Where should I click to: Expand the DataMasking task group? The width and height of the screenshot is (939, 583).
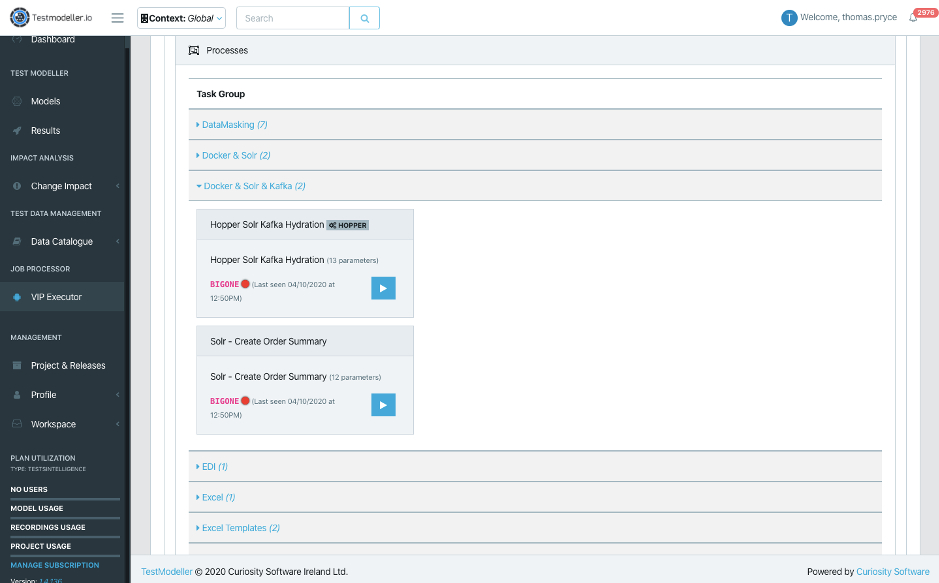[234, 125]
